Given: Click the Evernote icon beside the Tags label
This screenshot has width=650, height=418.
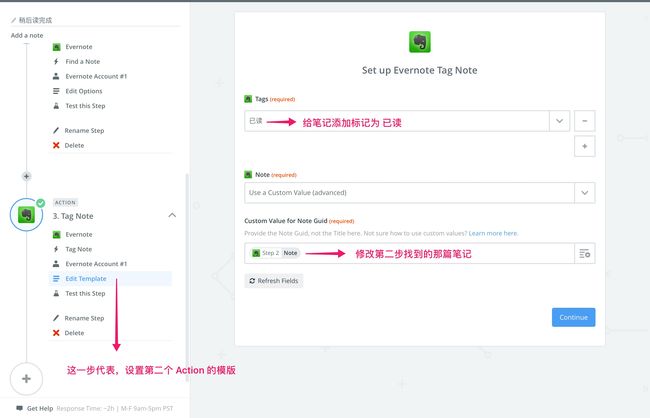Looking at the screenshot, I should [x=248, y=99].
